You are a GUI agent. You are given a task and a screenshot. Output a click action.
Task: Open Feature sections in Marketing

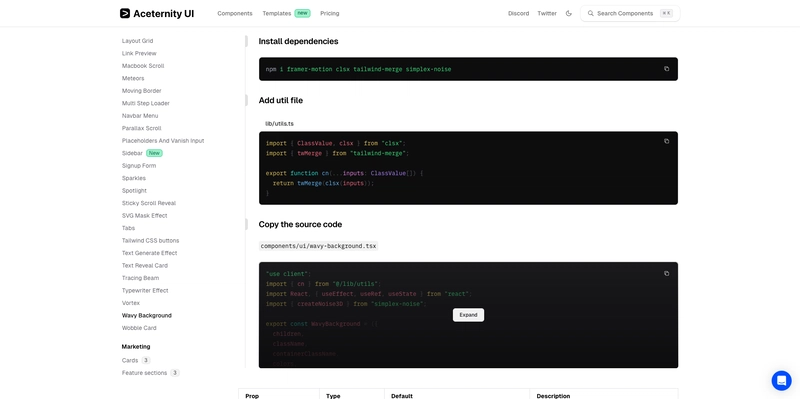(x=144, y=373)
